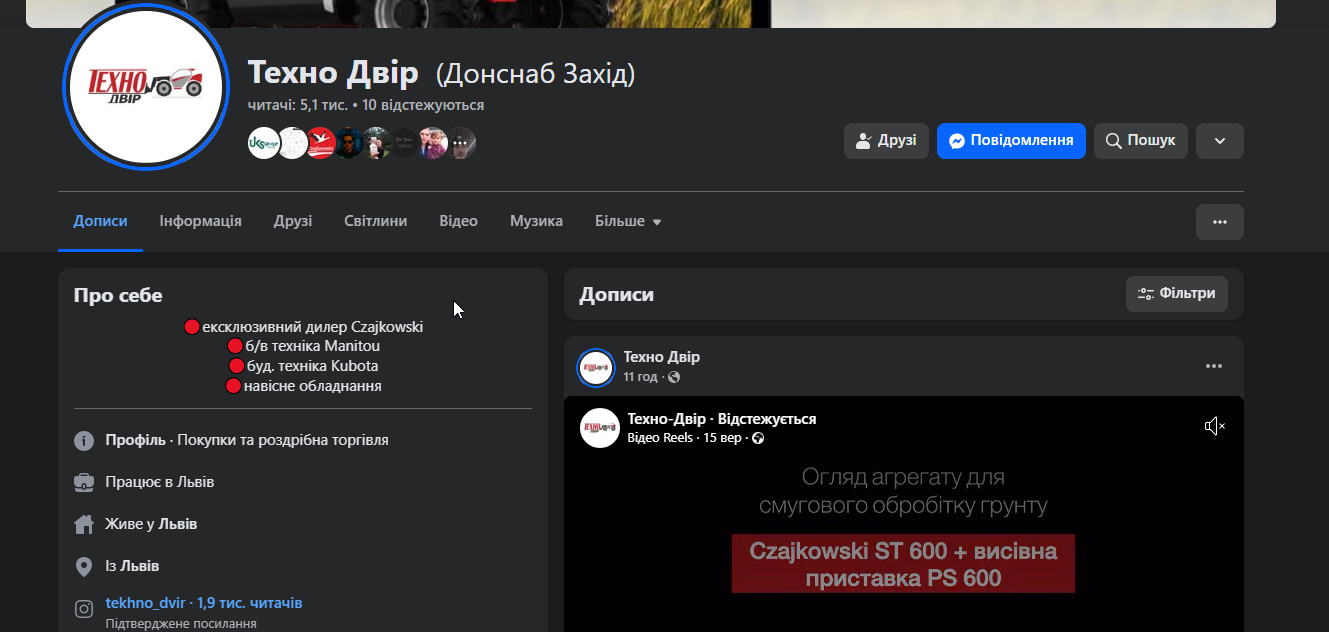Click the читачі: 5,1 тис. followers count
Image resolution: width=1329 pixels, height=632 pixels.
click(297, 105)
